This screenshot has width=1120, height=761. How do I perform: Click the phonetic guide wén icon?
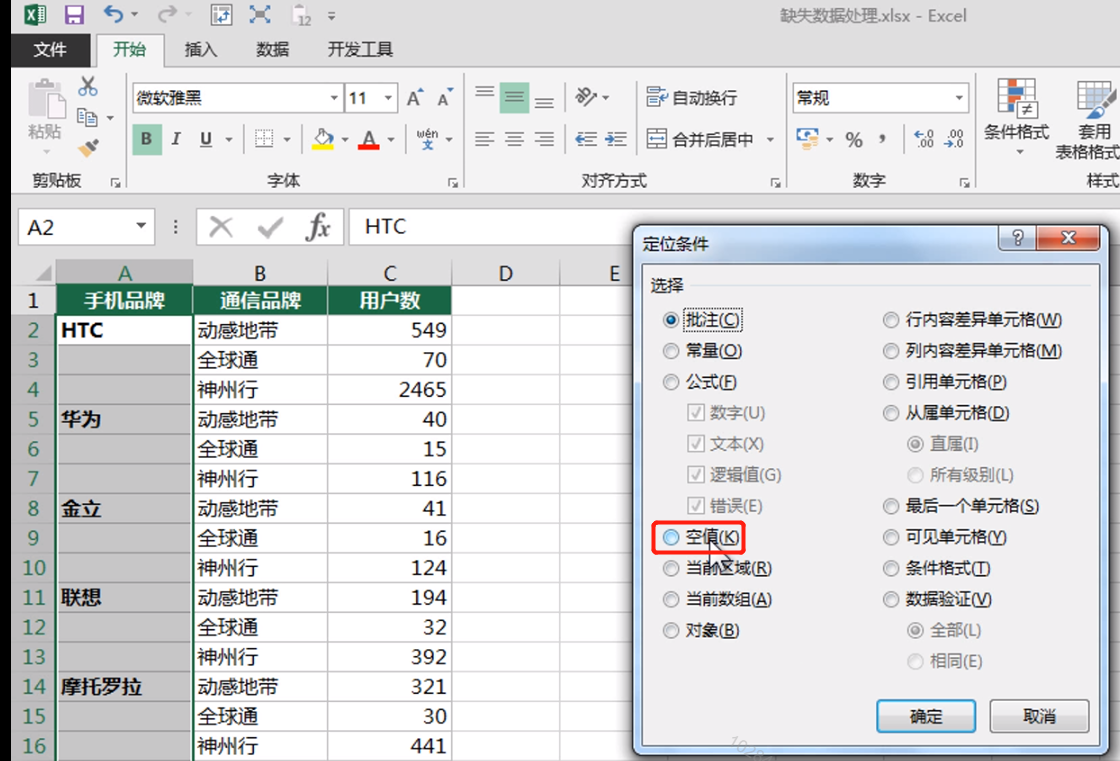(427, 139)
